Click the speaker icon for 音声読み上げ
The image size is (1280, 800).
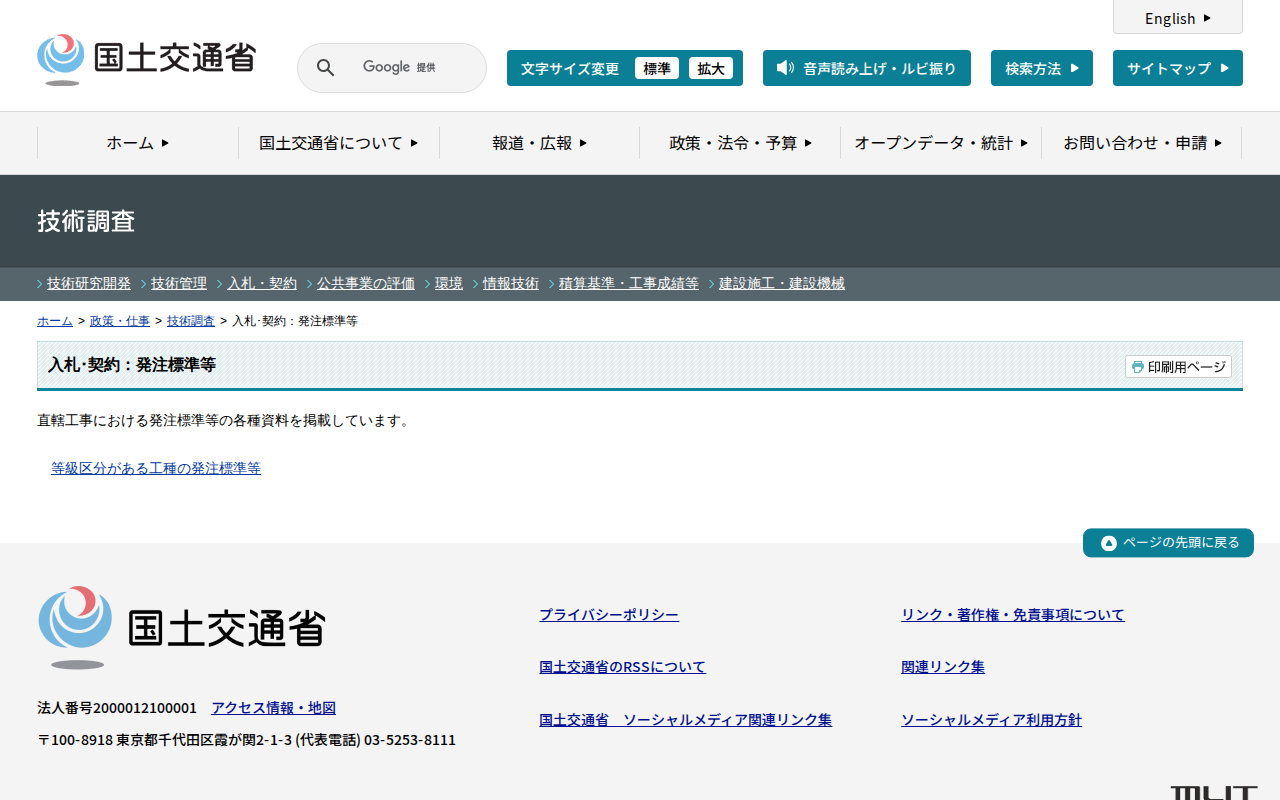pos(785,68)
